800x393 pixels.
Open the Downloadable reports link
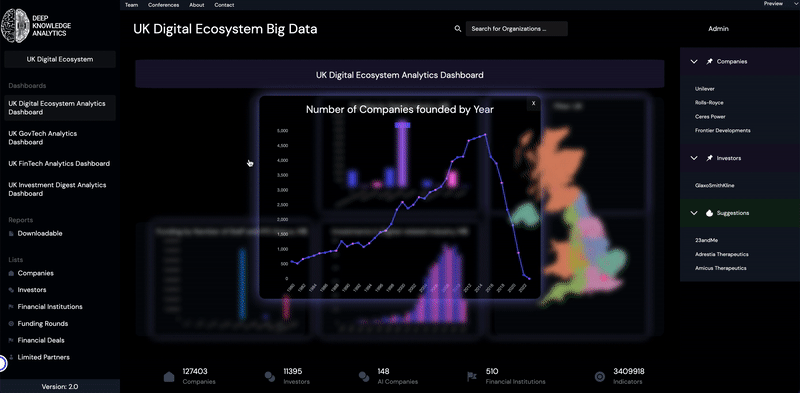pyautogui.click(x=40, y=233)
